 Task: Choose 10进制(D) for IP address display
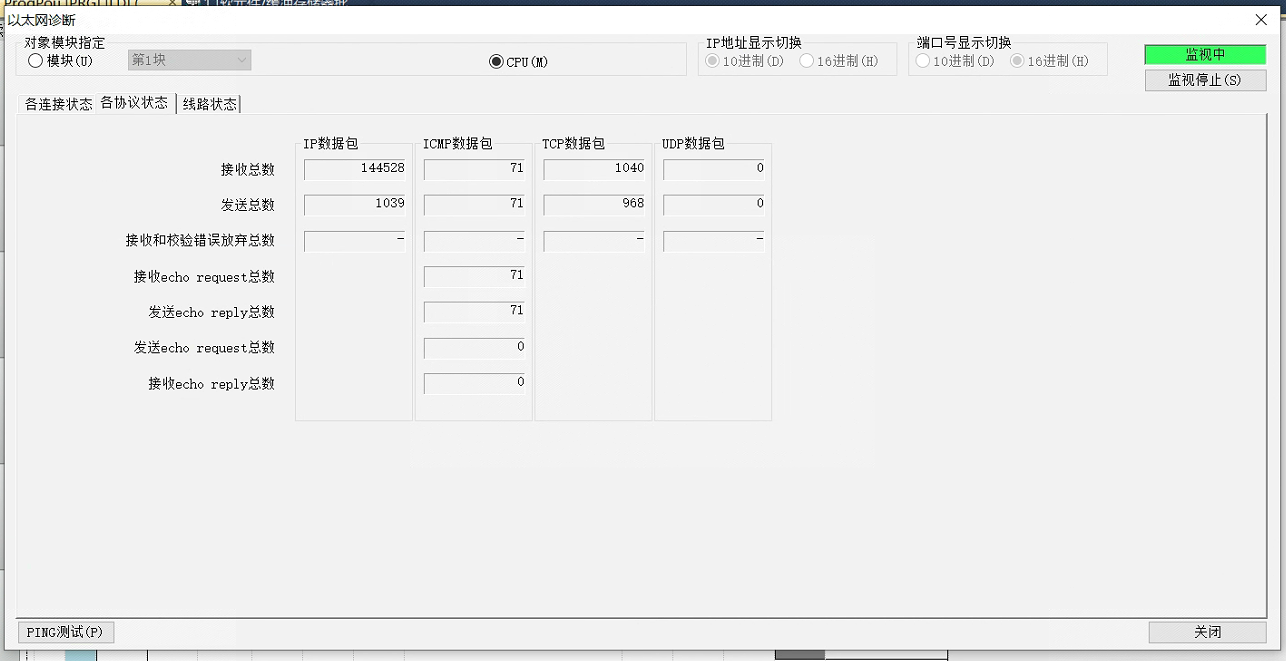click(714, 61)
